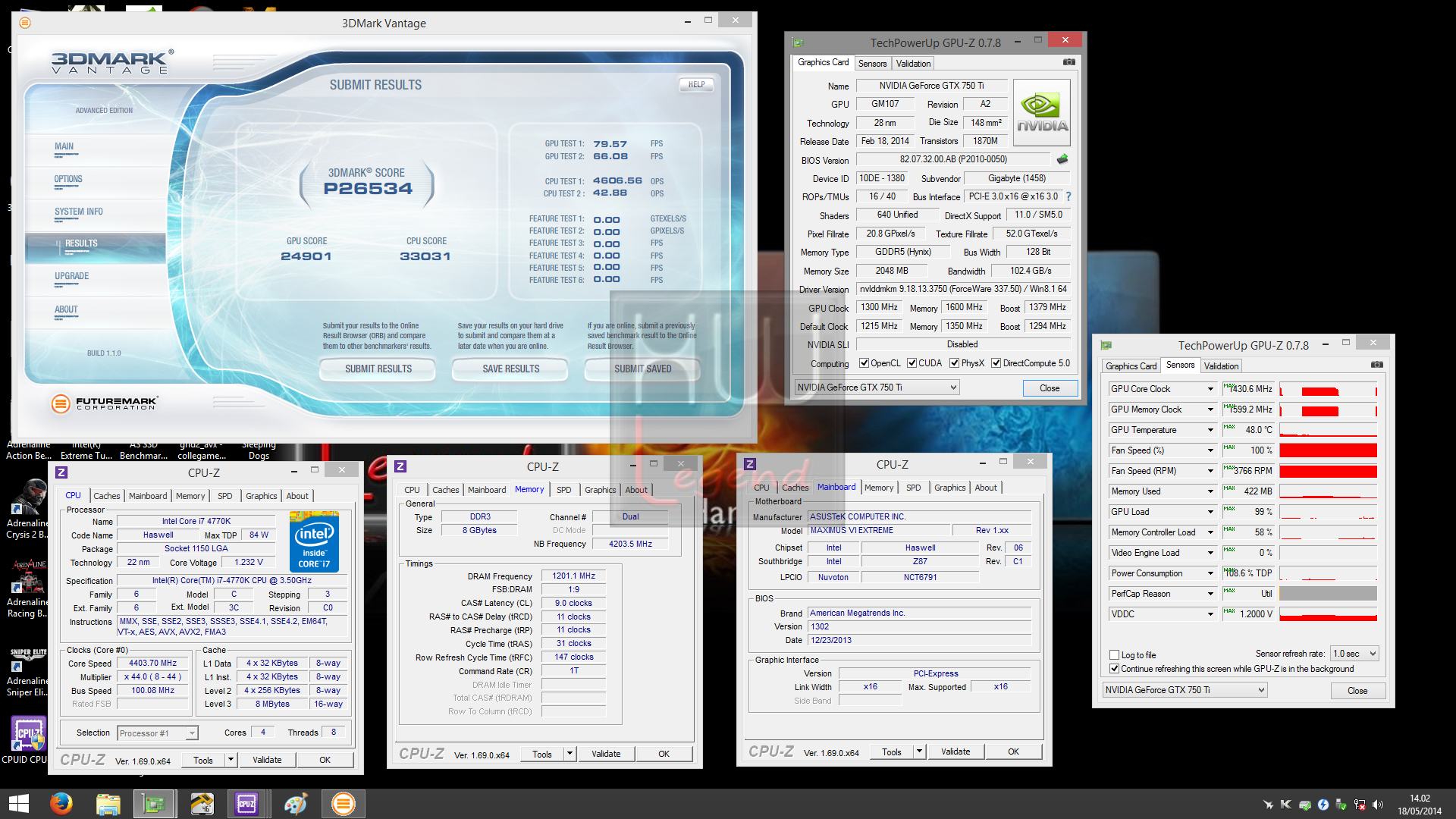
Task: Click Validate in CPU-Z Mainboard window
Action: [955, 752]
